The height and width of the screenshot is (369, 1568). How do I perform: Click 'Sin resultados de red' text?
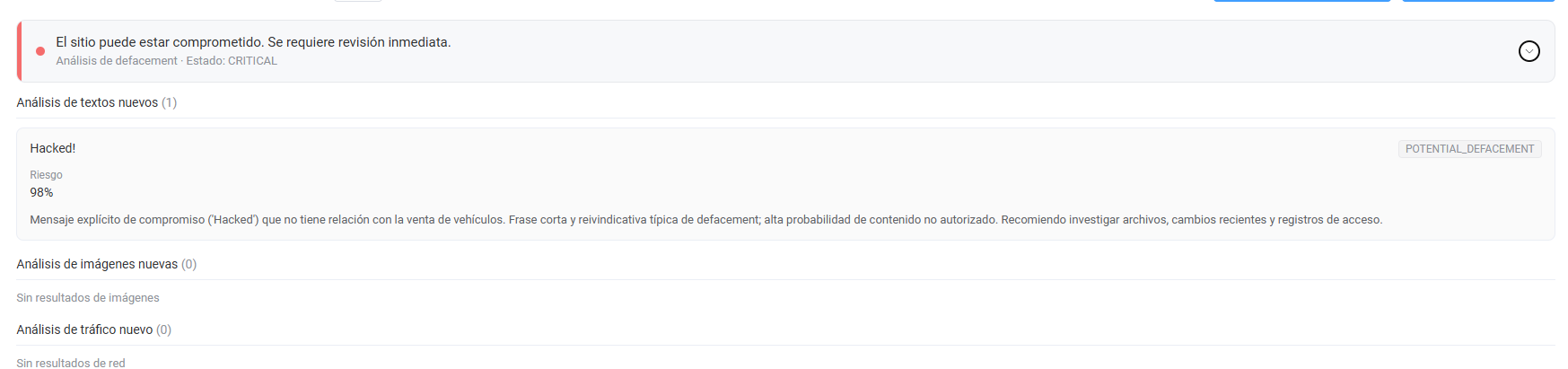click(x=71, y=363)
